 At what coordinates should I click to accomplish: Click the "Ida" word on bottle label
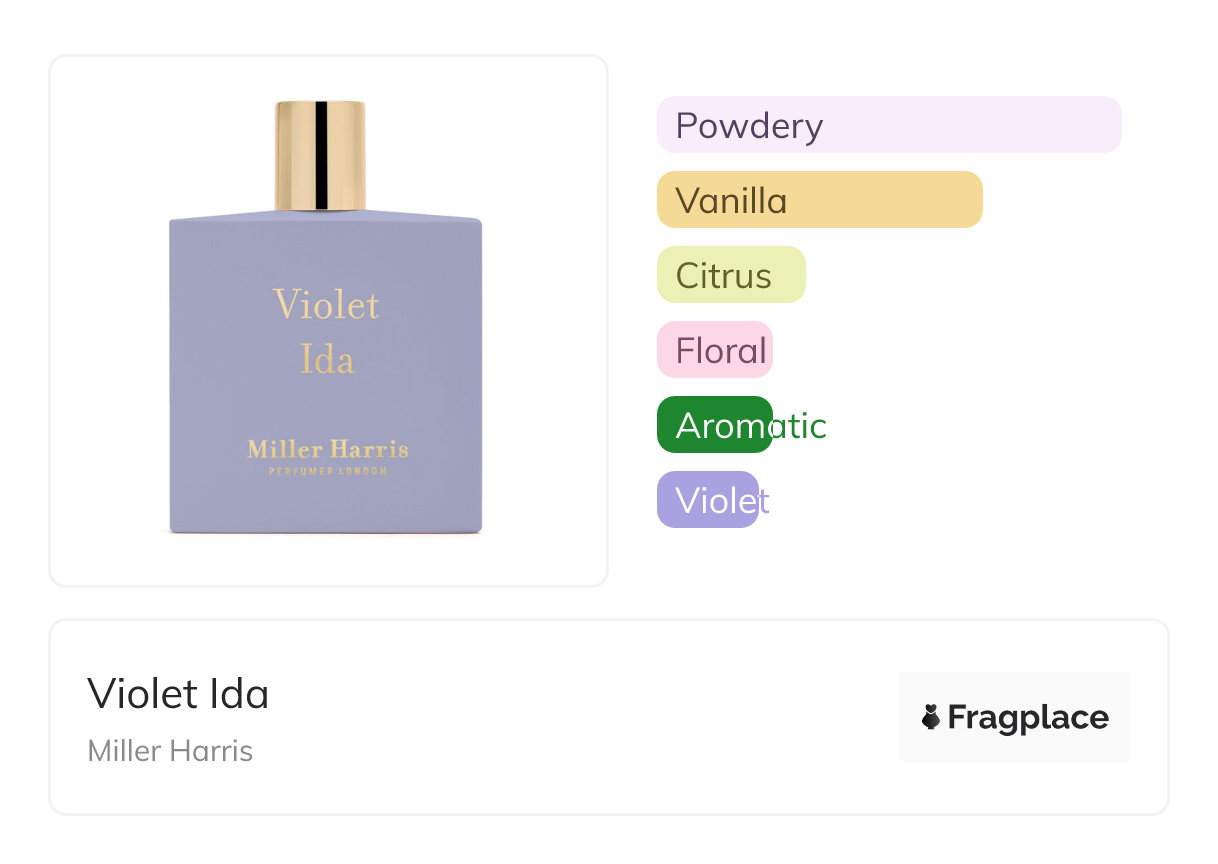(327, 359)
